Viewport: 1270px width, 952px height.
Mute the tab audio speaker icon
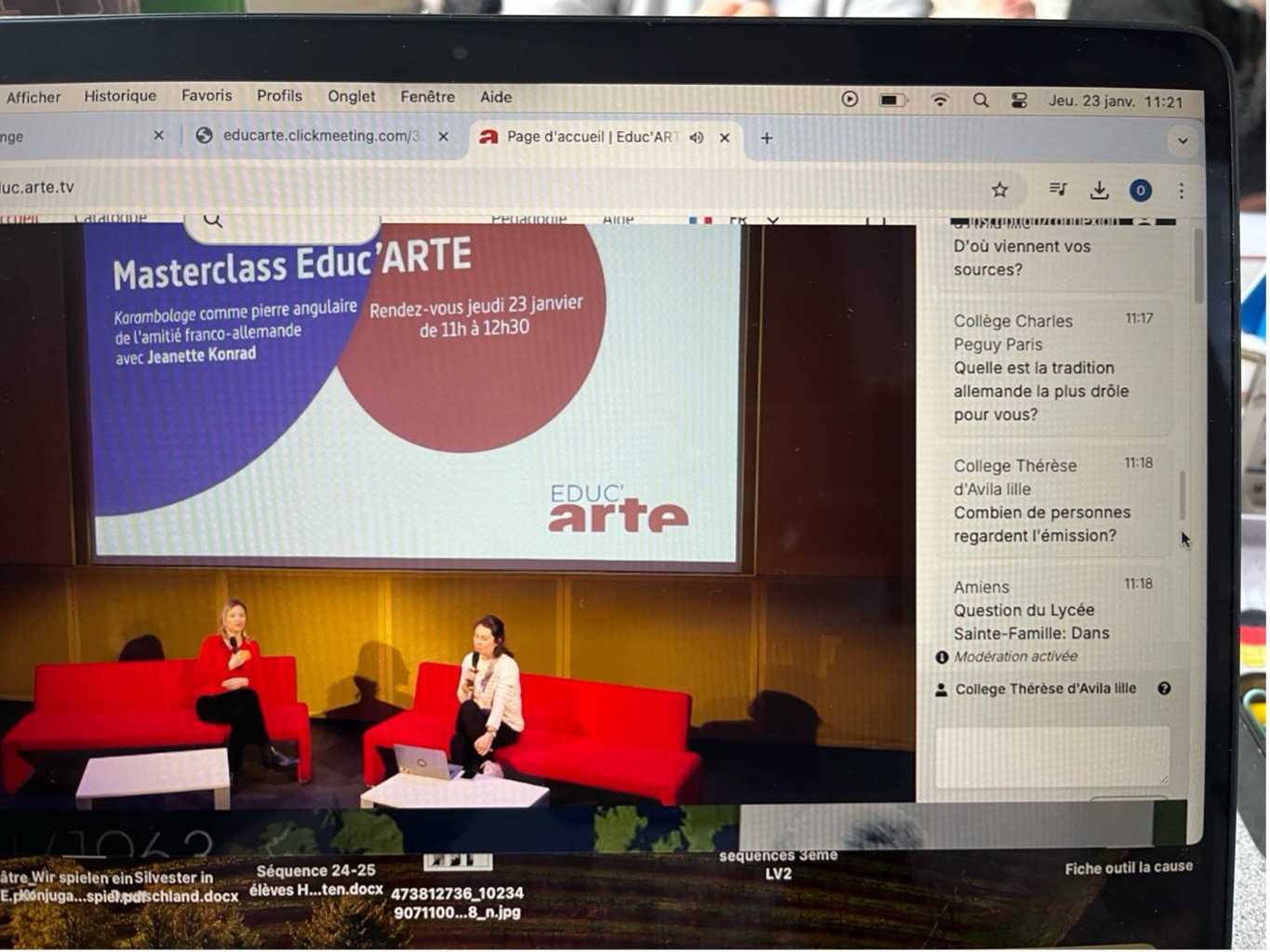tap(697, 137)
